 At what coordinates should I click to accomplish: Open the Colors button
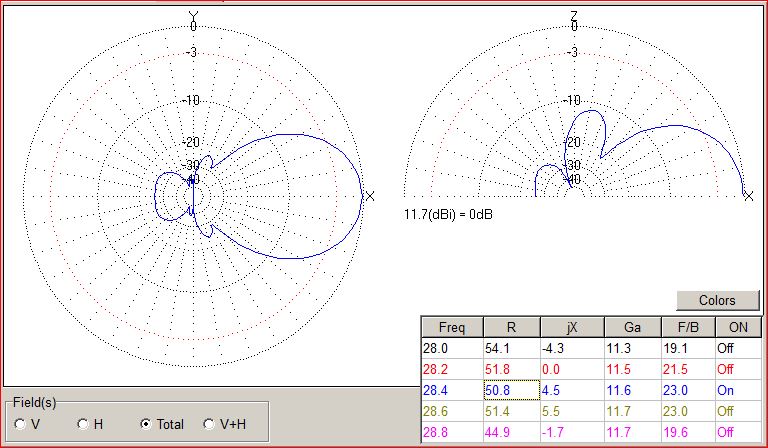point(718,300)
